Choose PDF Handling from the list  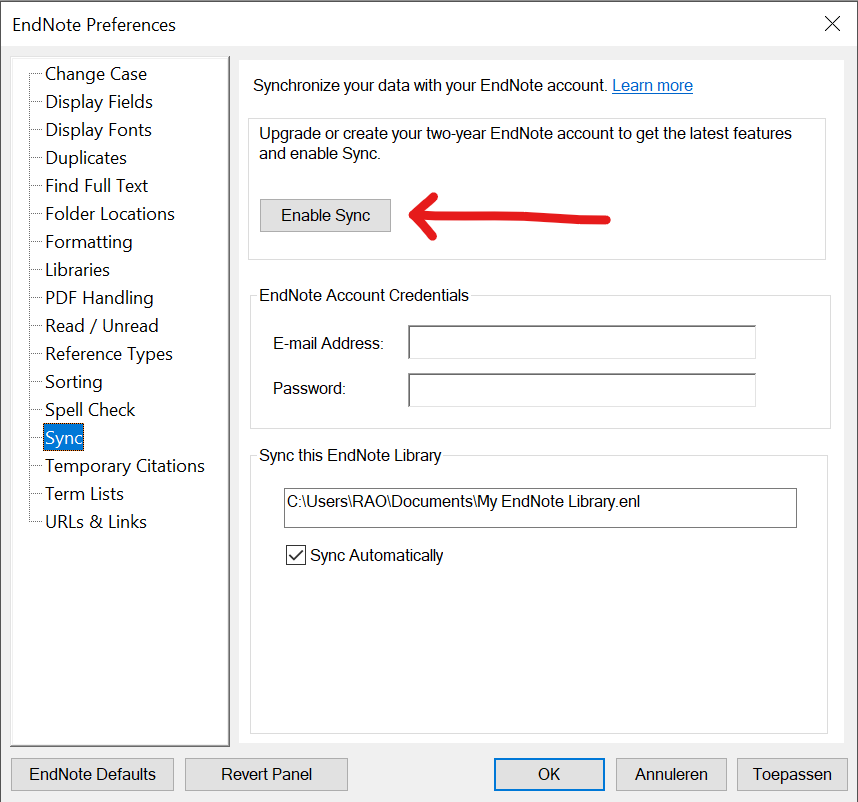(99, 298)
